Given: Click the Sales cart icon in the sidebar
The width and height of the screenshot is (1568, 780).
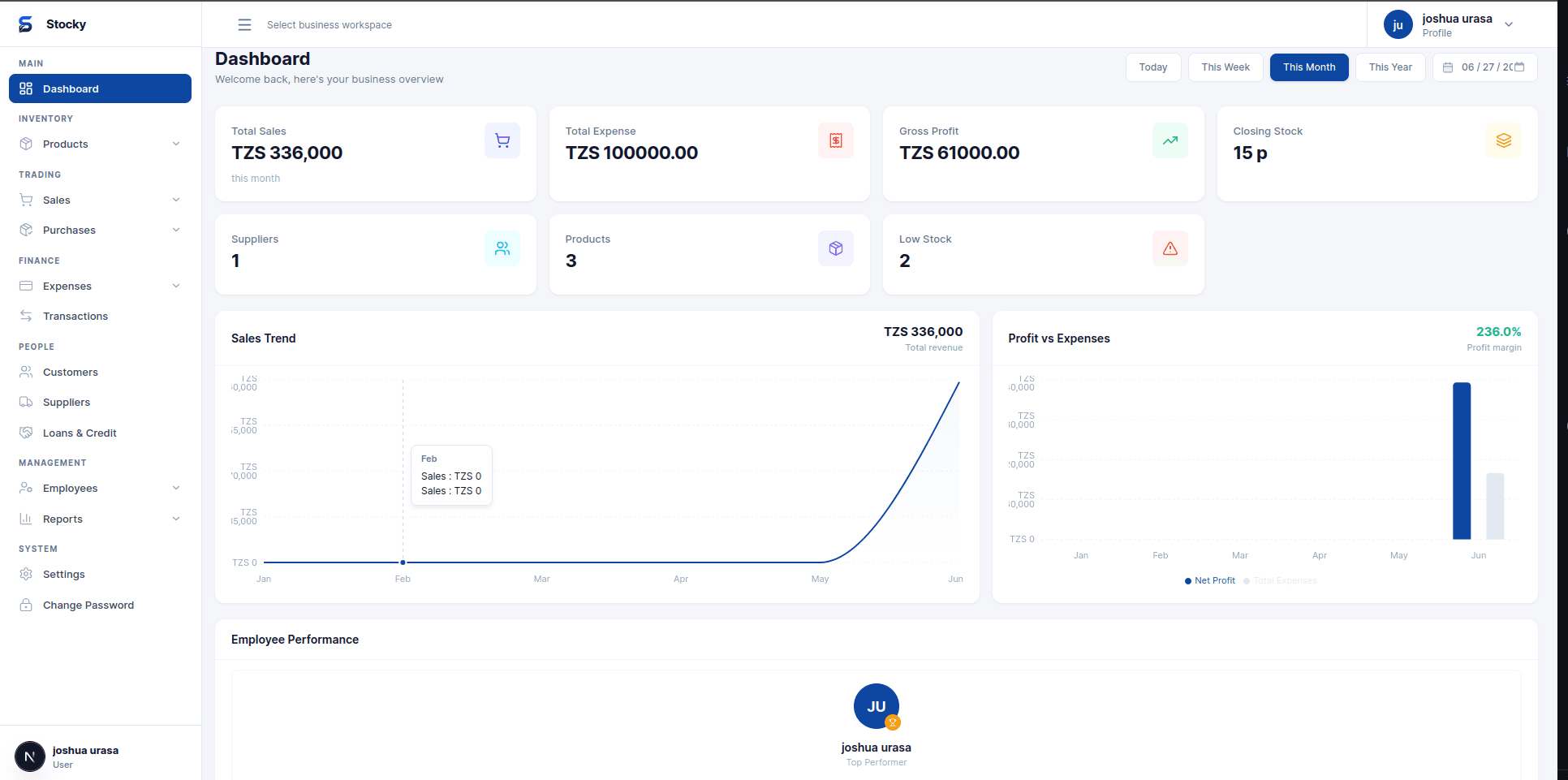Looking at the screenshot, I should (x=26, y=200).
